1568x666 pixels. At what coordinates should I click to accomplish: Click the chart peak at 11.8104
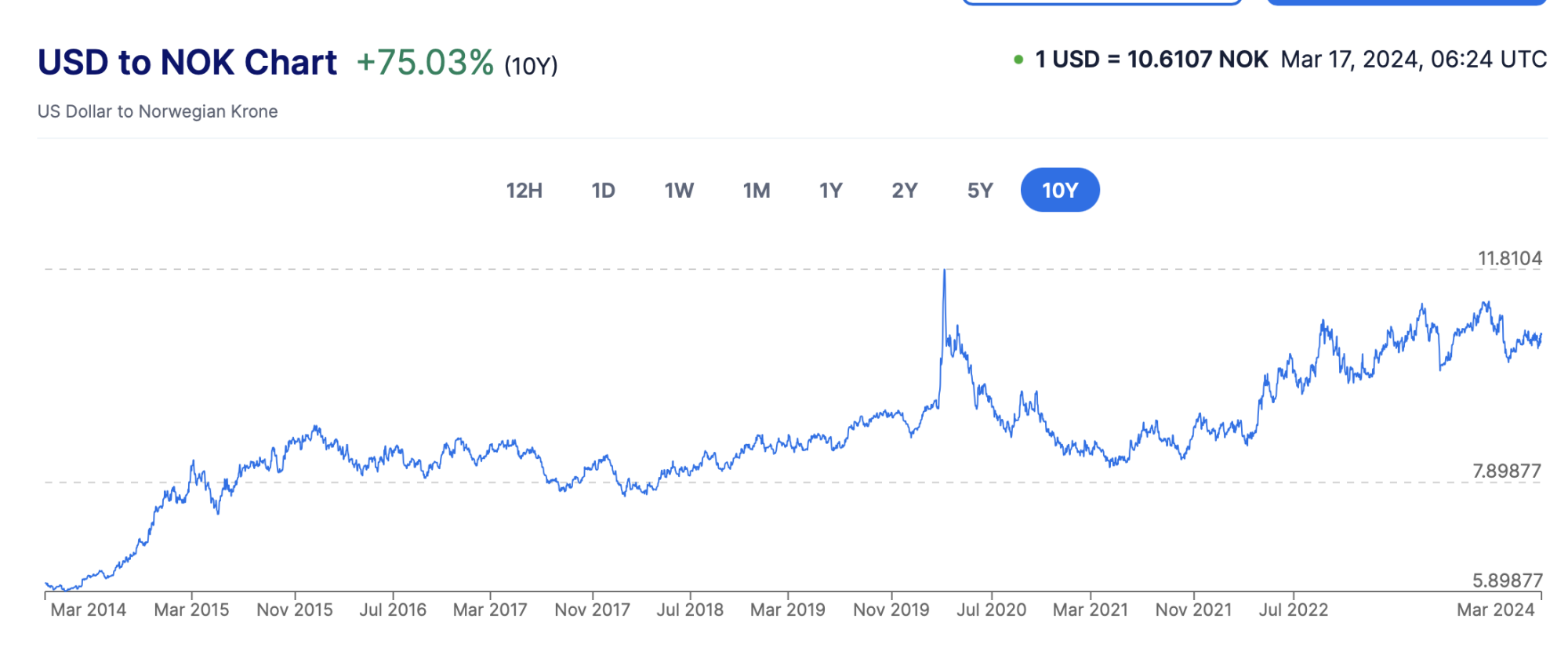[944, 271]
